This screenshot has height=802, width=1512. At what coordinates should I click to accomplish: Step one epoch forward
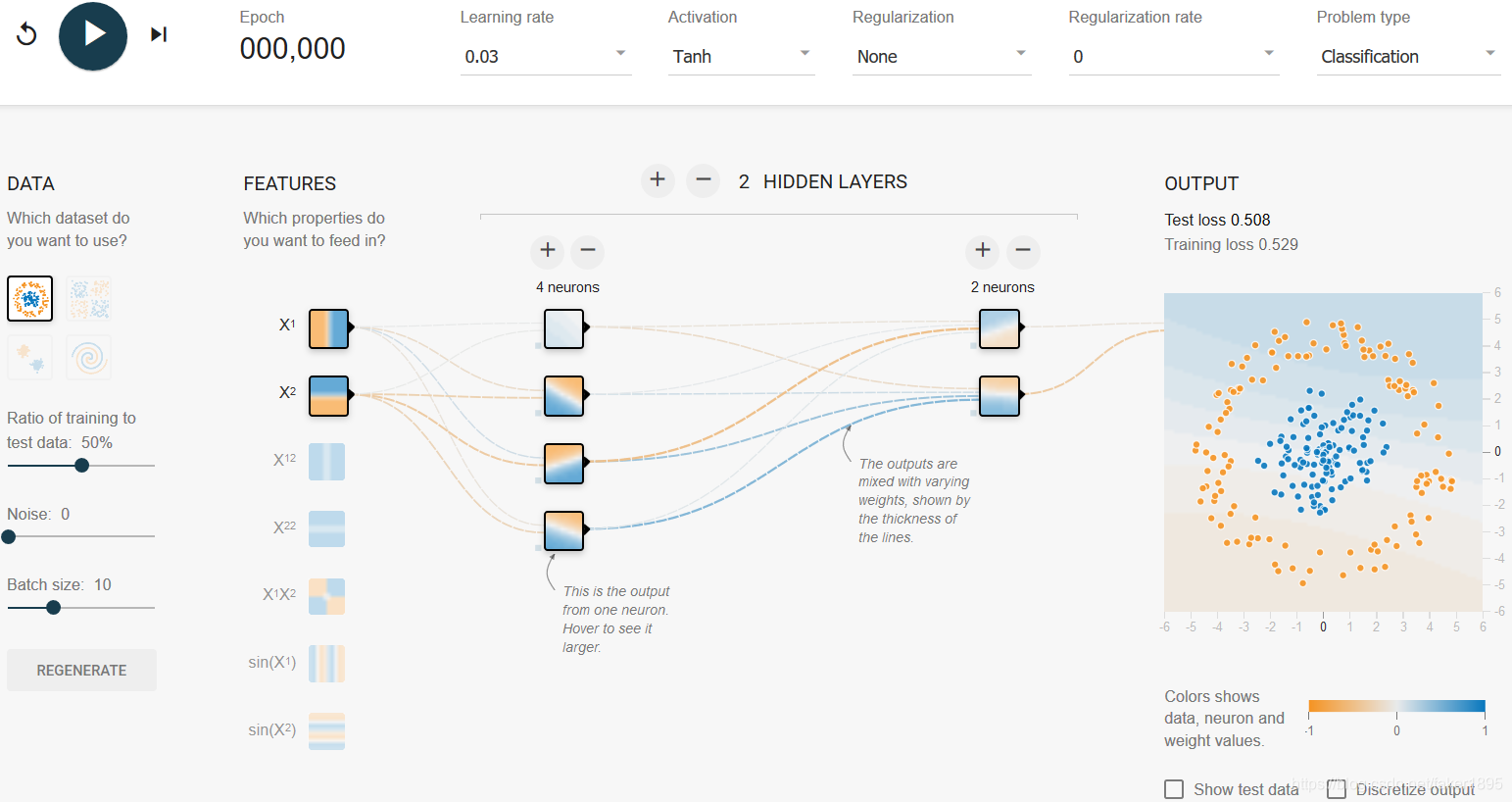159,34
